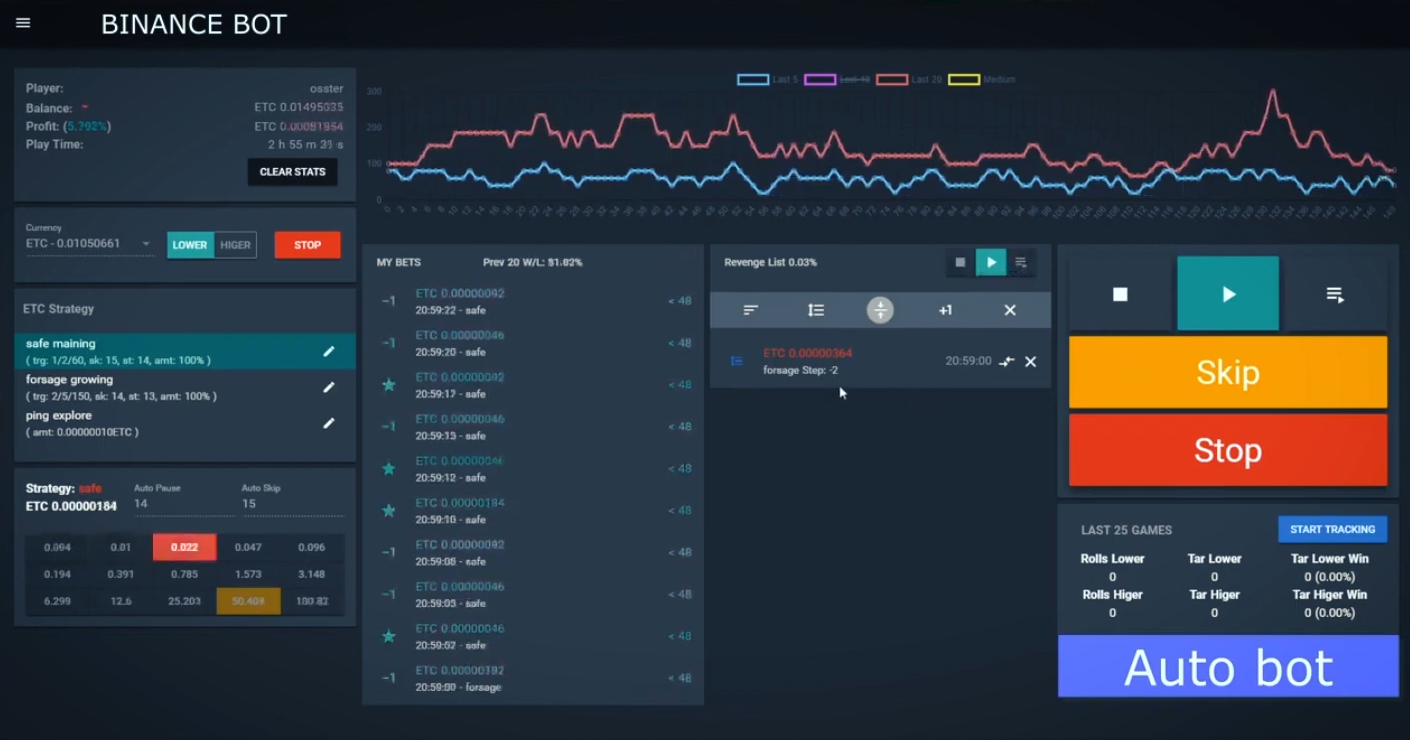Click the playlist icon beside large play button
This screenshot has width=1410, height=740.
pyautogui.click(x=1335, y=294)
